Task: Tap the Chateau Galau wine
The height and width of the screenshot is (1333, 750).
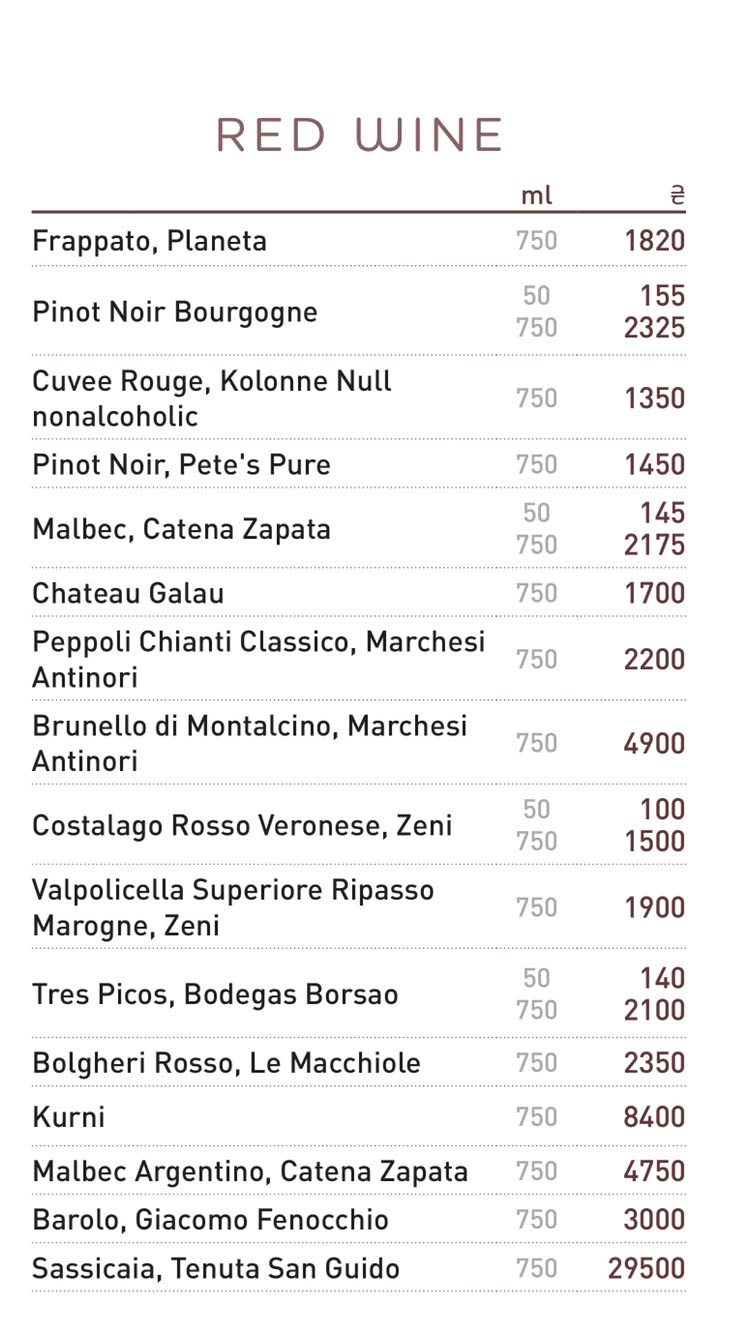Action: (x=358, y=593)
